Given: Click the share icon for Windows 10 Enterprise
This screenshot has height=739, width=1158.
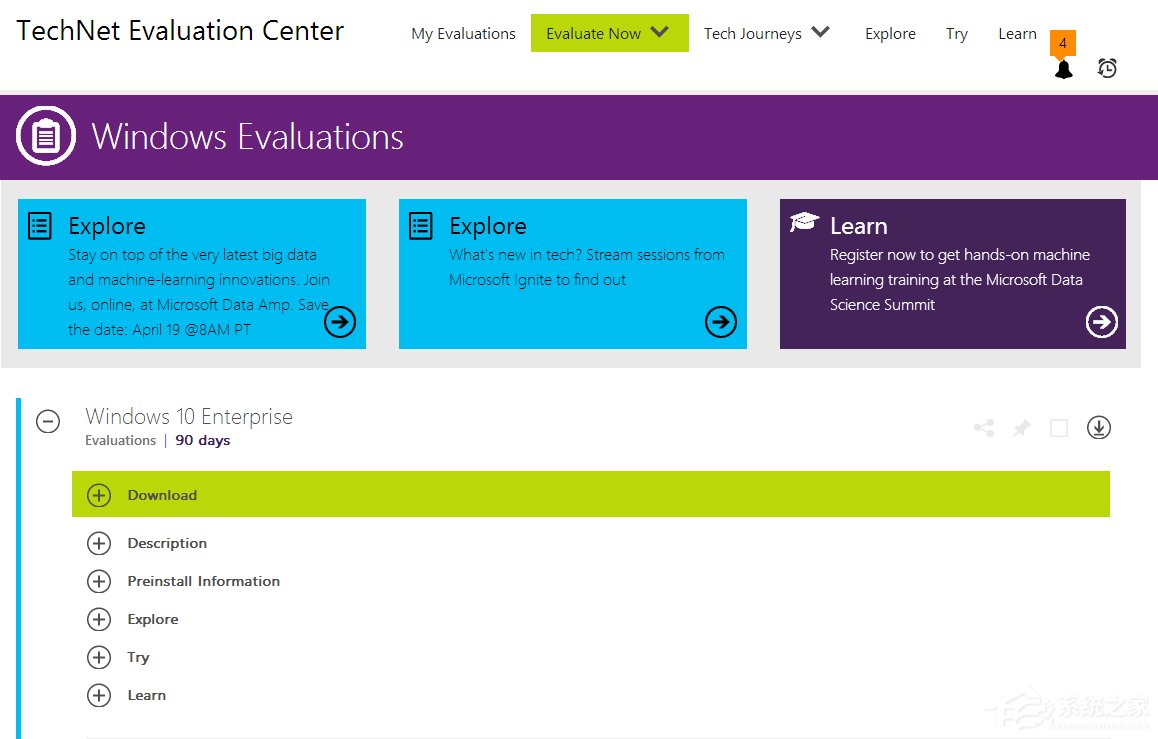Looking at the screenshot, I should click(x=984, y=427).
